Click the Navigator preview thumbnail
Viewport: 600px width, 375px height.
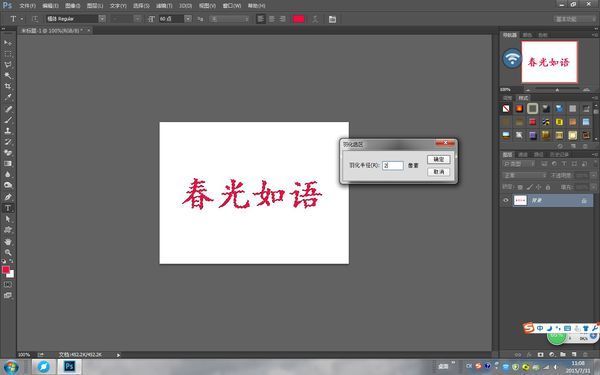[x=549, y=62]
